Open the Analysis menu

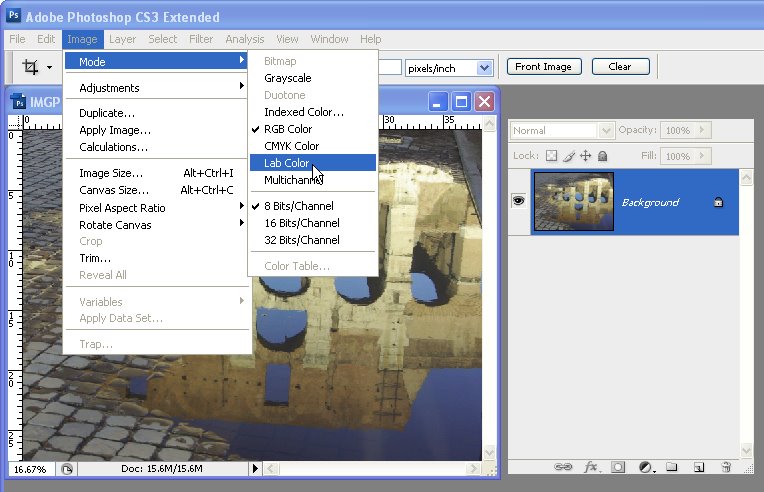click(245, 39)
